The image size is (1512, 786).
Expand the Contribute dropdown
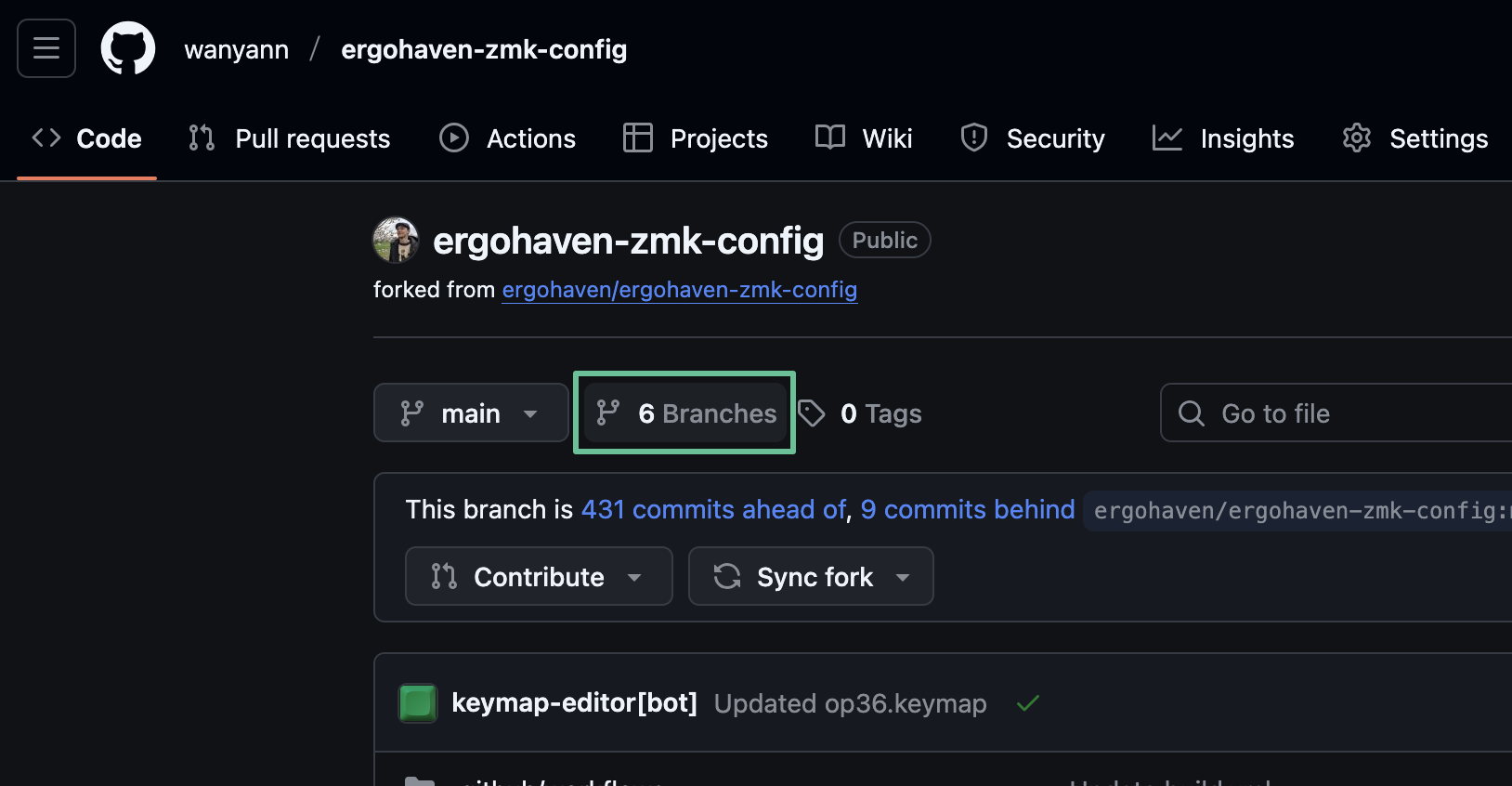[x=538, y=577]
